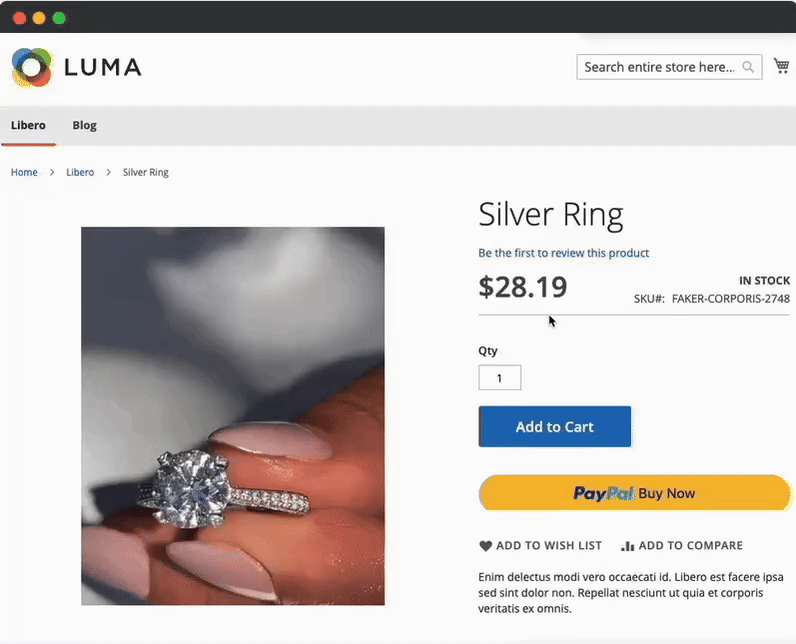Pay using PayPal Buy Now button

[x=634, y=493]
